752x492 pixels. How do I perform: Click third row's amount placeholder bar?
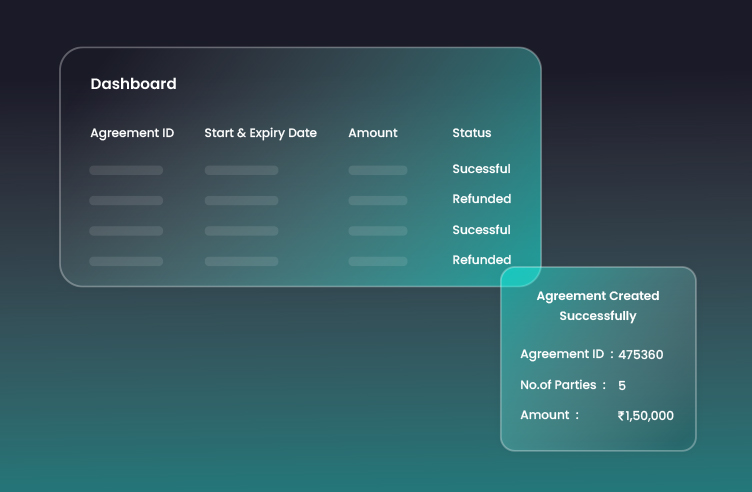click(377, 231)
